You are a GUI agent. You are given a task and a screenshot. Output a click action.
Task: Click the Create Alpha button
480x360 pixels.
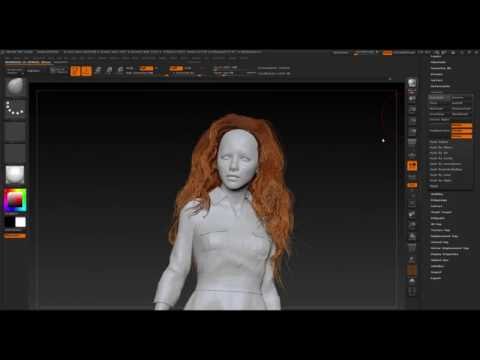[x=439, y=119]
